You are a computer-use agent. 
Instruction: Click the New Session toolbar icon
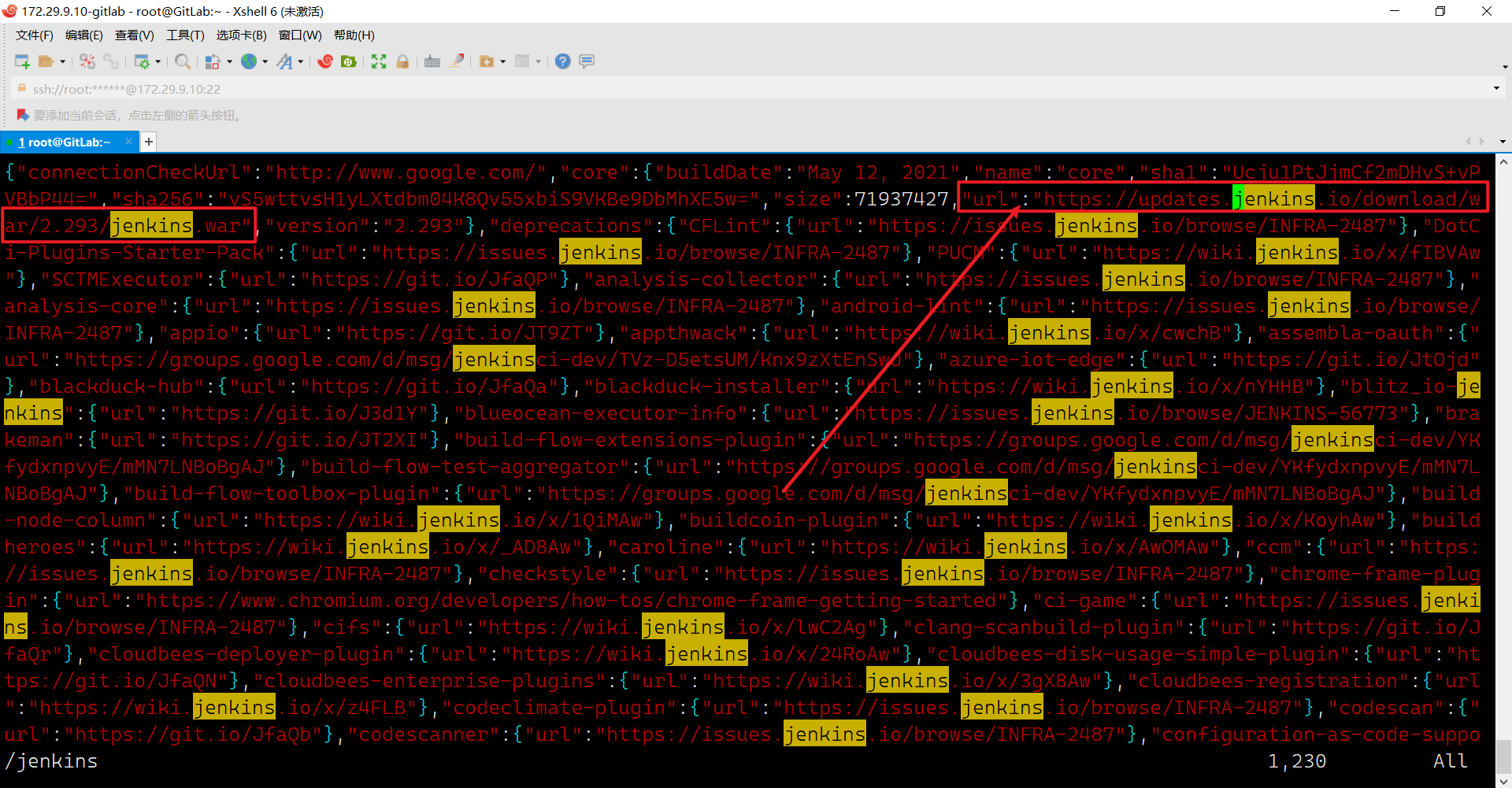[22, 61]
